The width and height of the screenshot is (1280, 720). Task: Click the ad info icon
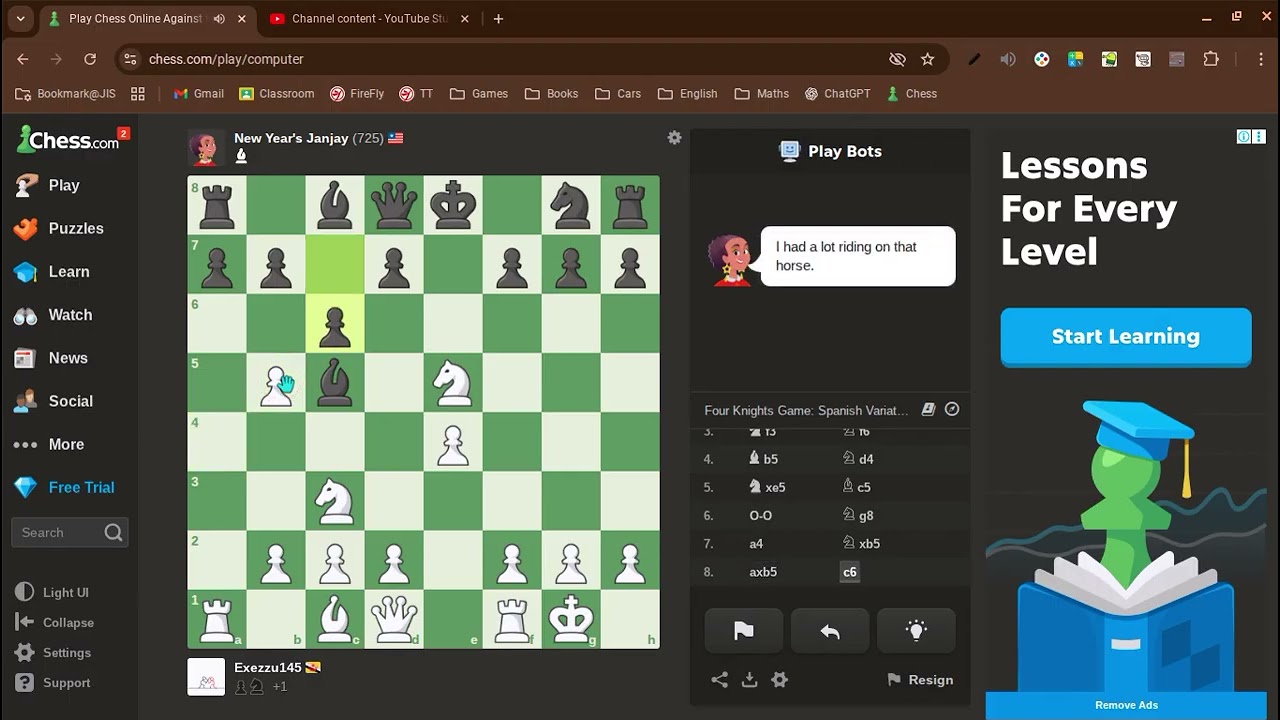point(1244,137)
